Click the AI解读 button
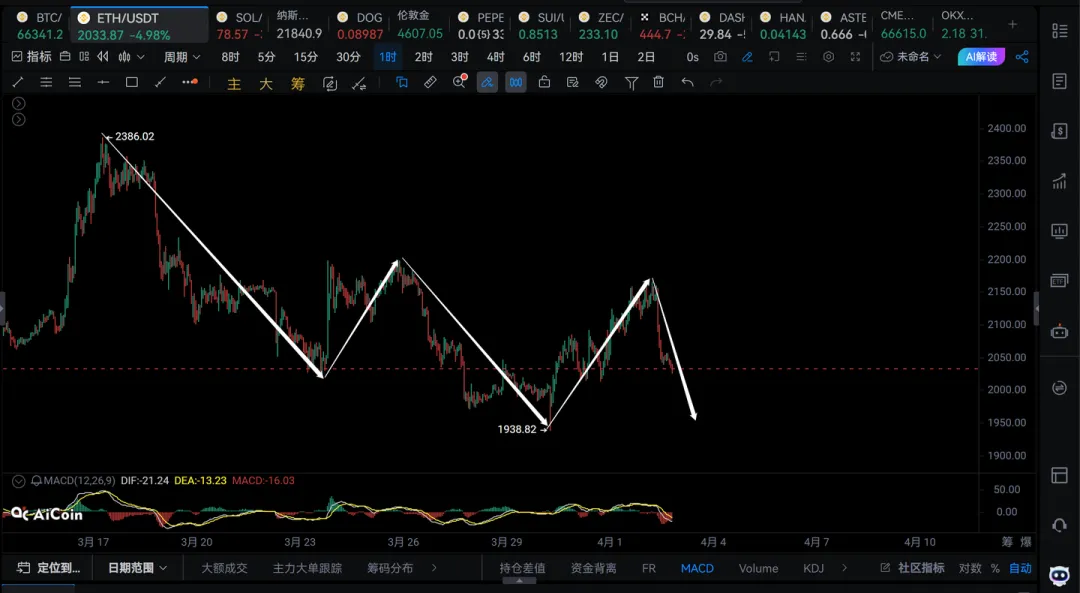The image size is (1080, 593). coord(982,57)
